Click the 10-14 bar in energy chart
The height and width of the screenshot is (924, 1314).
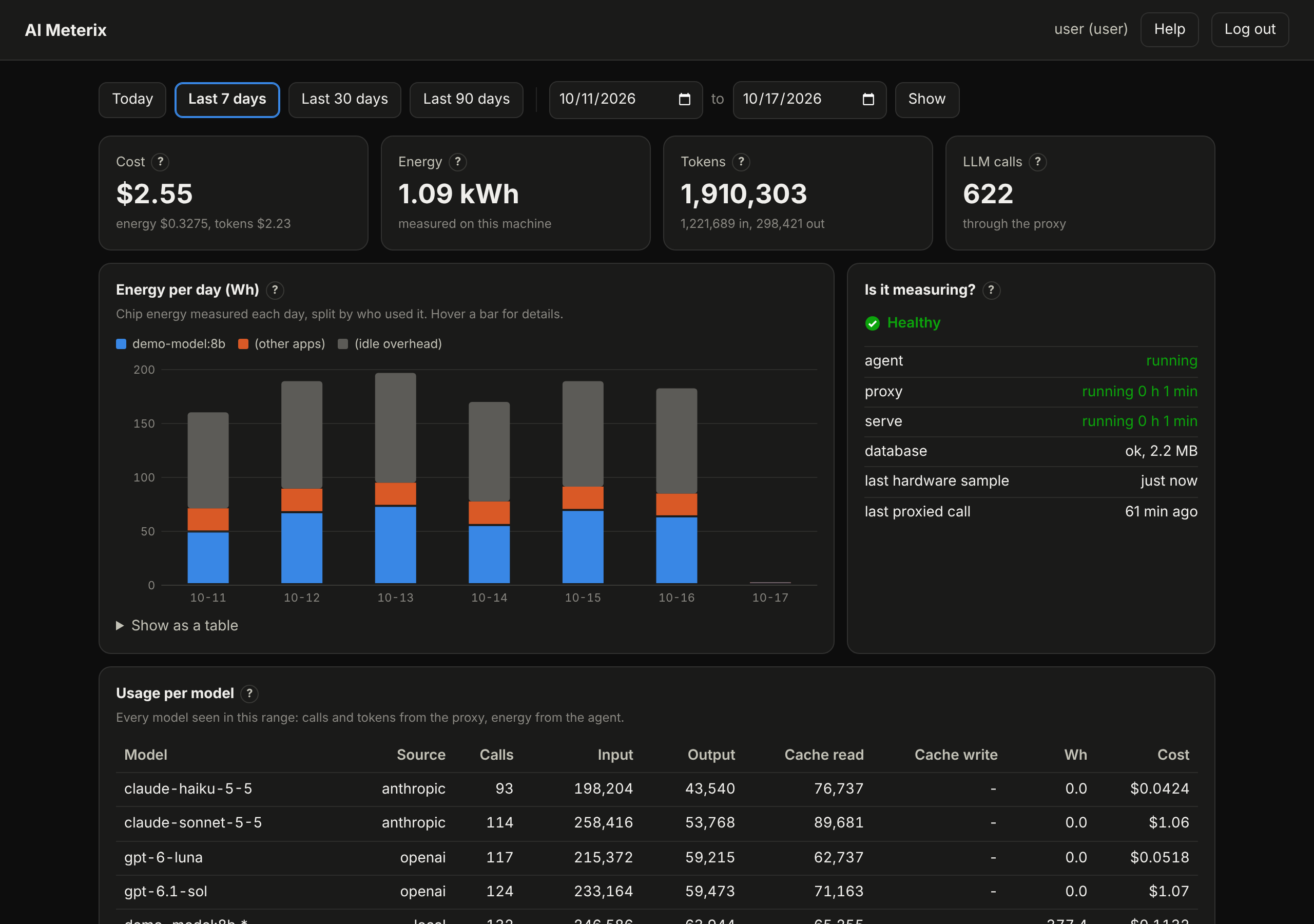click(489, 493)
